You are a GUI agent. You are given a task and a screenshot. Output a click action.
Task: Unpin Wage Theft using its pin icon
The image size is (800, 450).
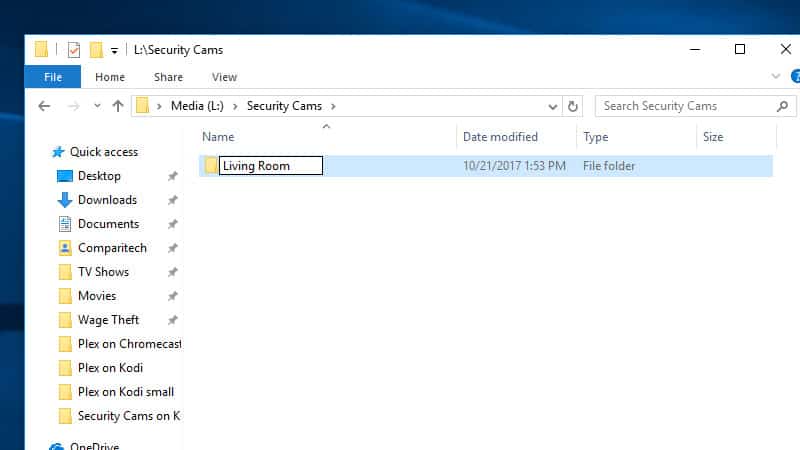pyautogui.click(x=172, y=320)
